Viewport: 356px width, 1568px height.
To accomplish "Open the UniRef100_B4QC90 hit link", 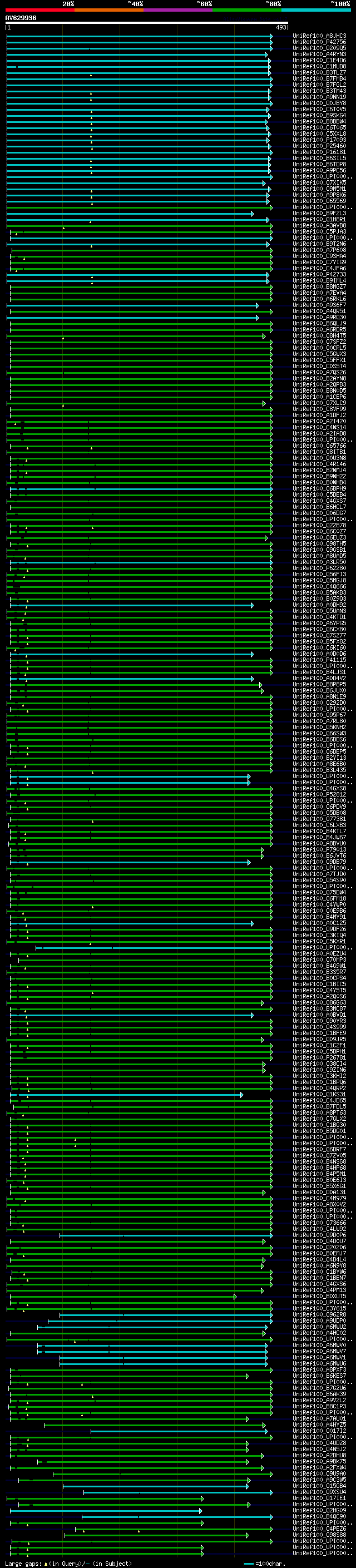I will tap(319, 1517).
